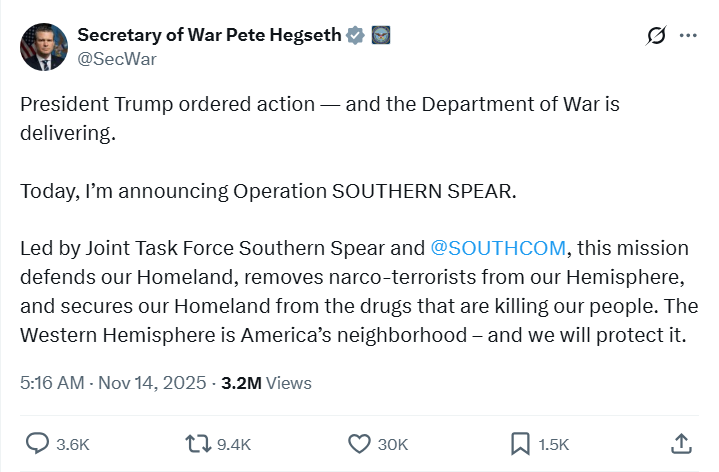Click the Operation SOUTHERN SPEAR announcement text
This screenshot has width=719, height=472.
268,191
